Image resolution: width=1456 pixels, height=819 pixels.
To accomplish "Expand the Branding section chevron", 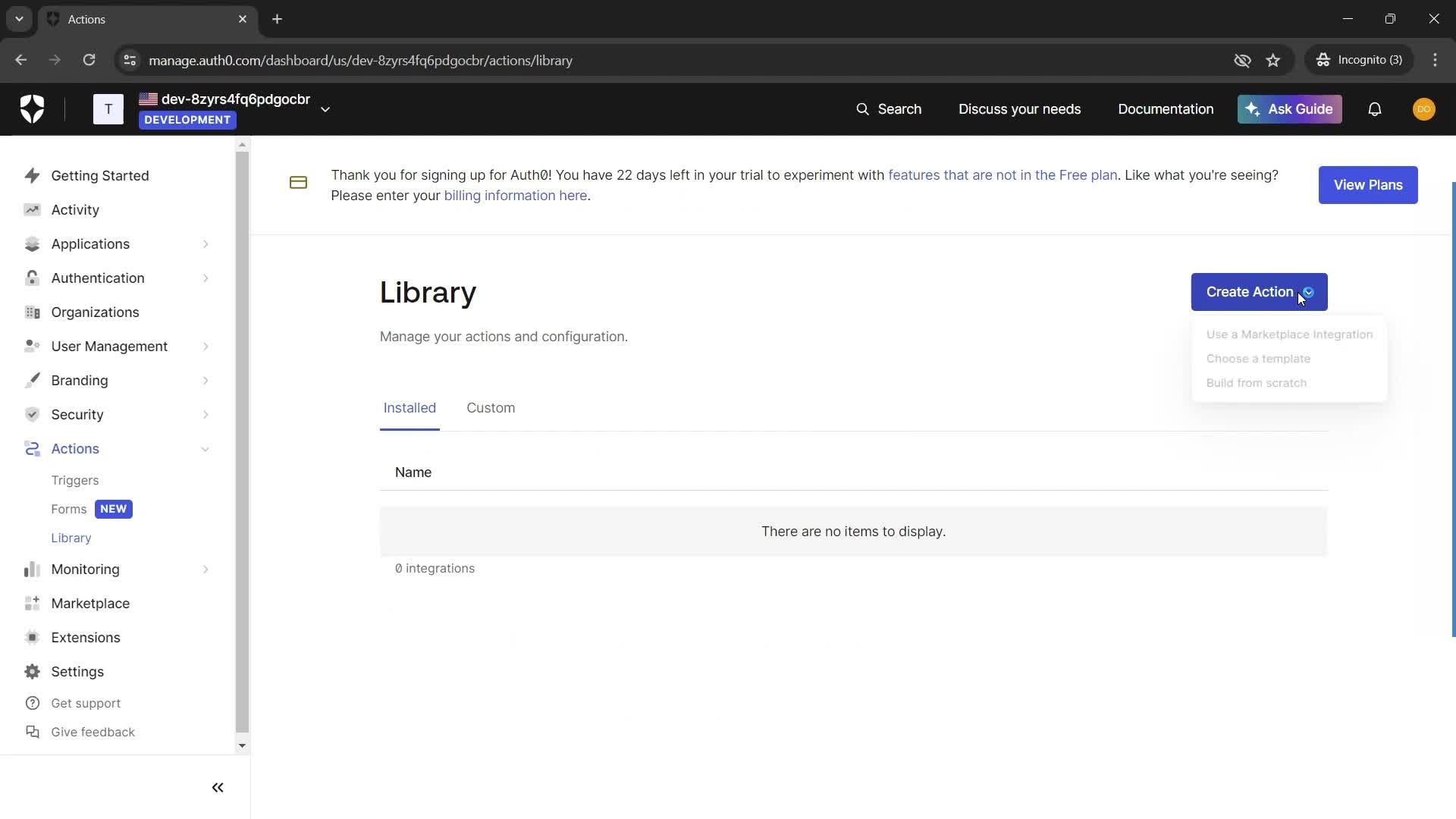I will pyautogui.click(x=206, y=381).
